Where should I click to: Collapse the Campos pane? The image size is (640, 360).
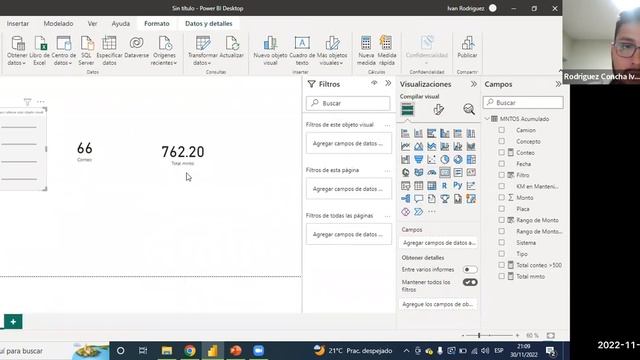(558, 84)
